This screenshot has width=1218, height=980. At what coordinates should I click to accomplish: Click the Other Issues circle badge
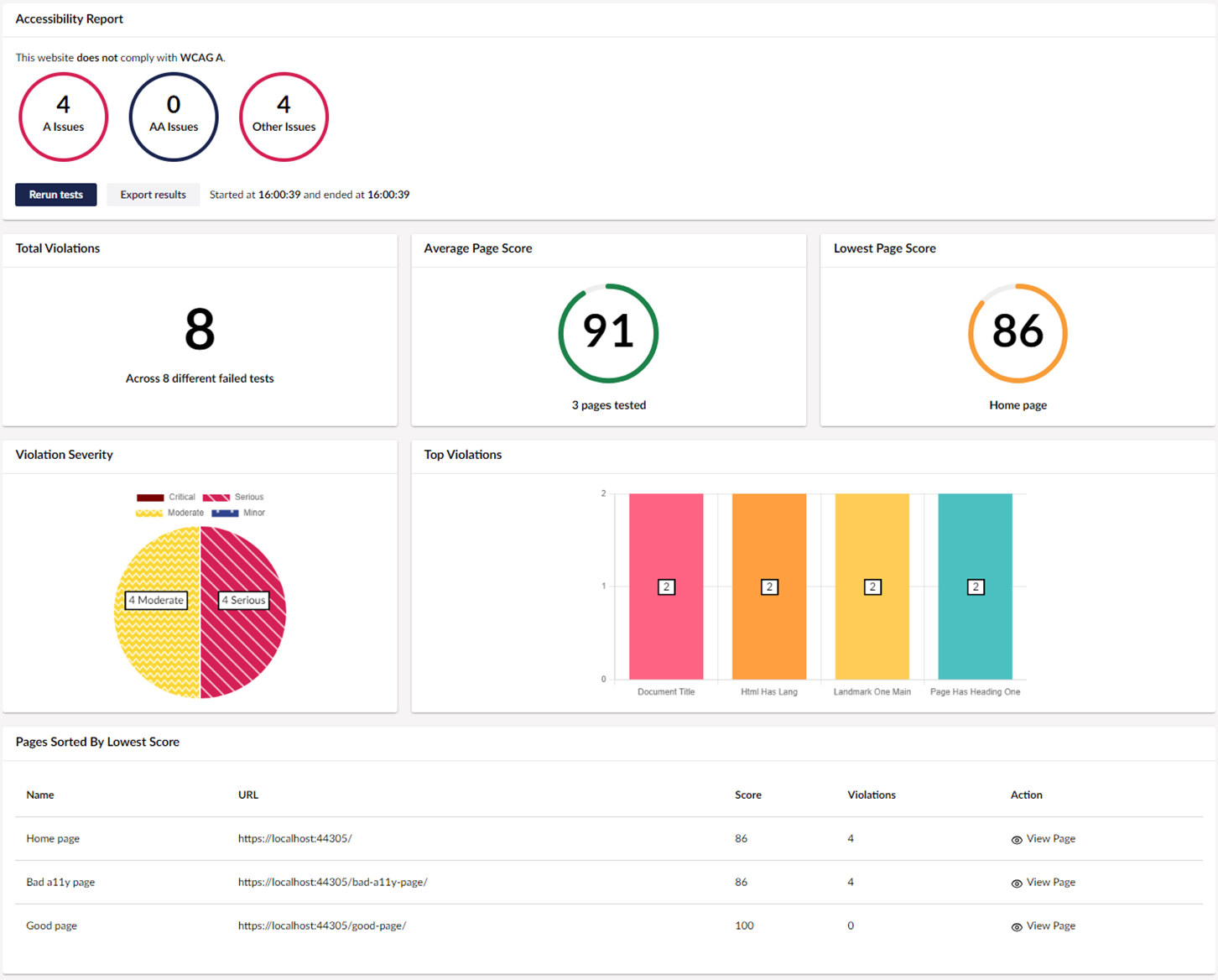pyautogui.click(x=284, y=117)
